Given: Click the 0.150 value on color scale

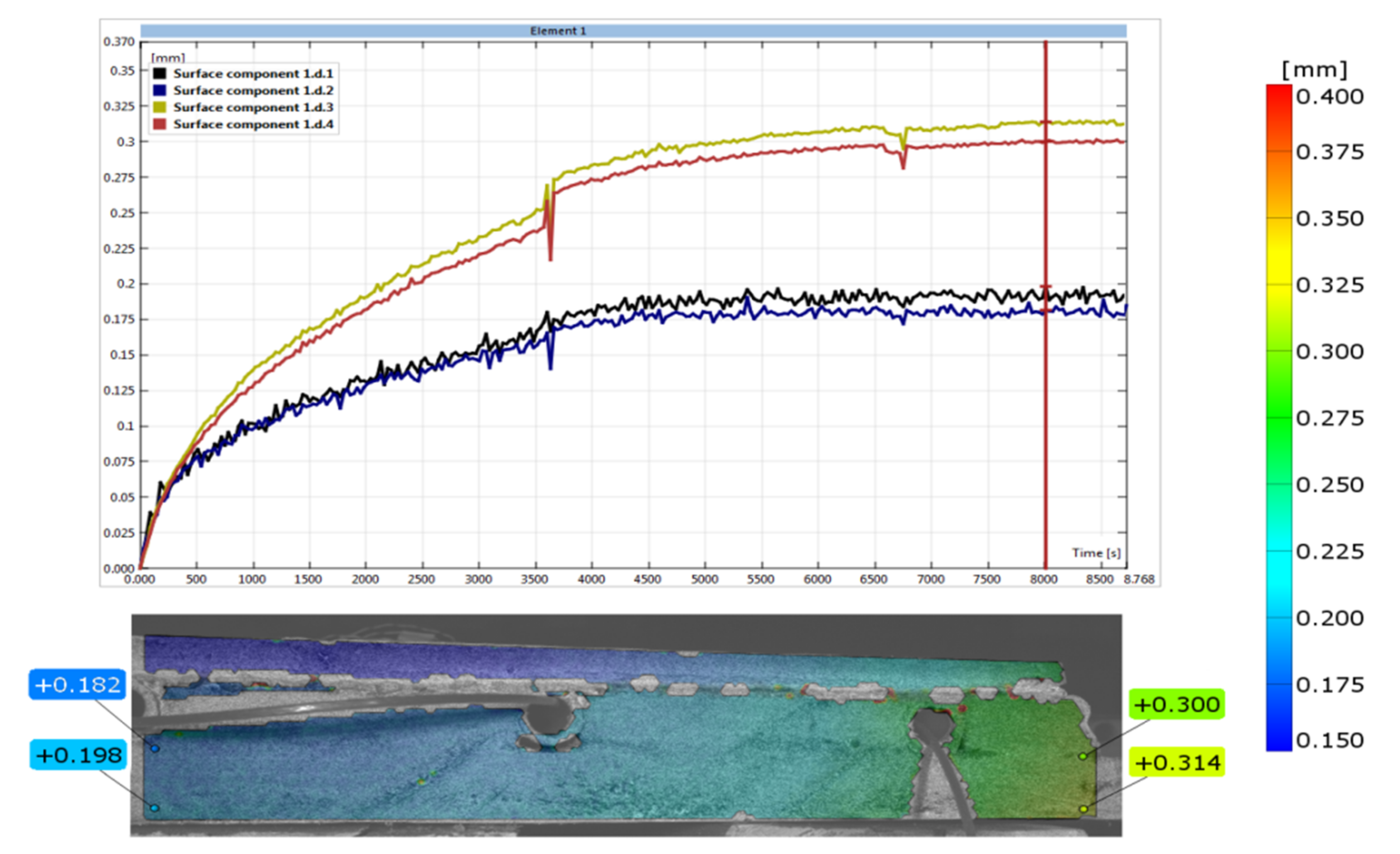Looking at the screenshot, I should (x=1330, y=740).
